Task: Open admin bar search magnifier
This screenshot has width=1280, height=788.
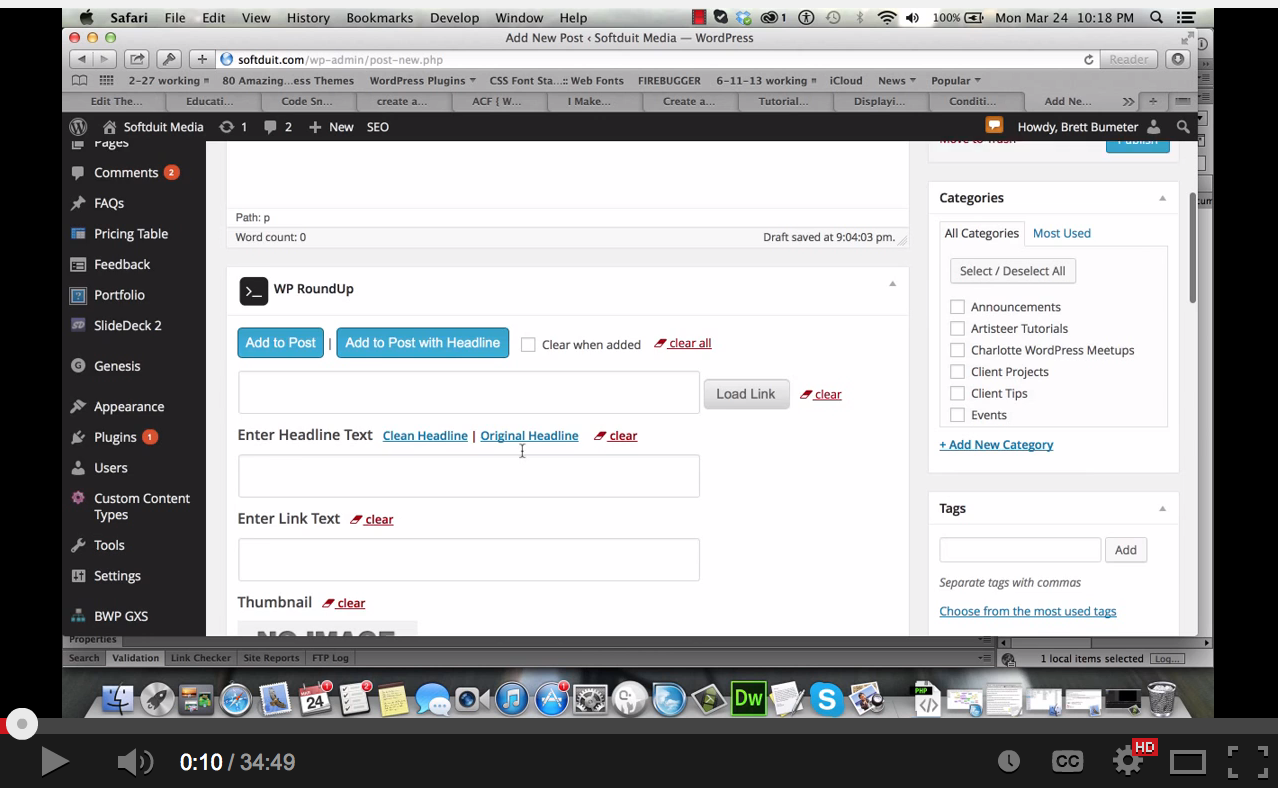Action: [x=1183, y=127]
